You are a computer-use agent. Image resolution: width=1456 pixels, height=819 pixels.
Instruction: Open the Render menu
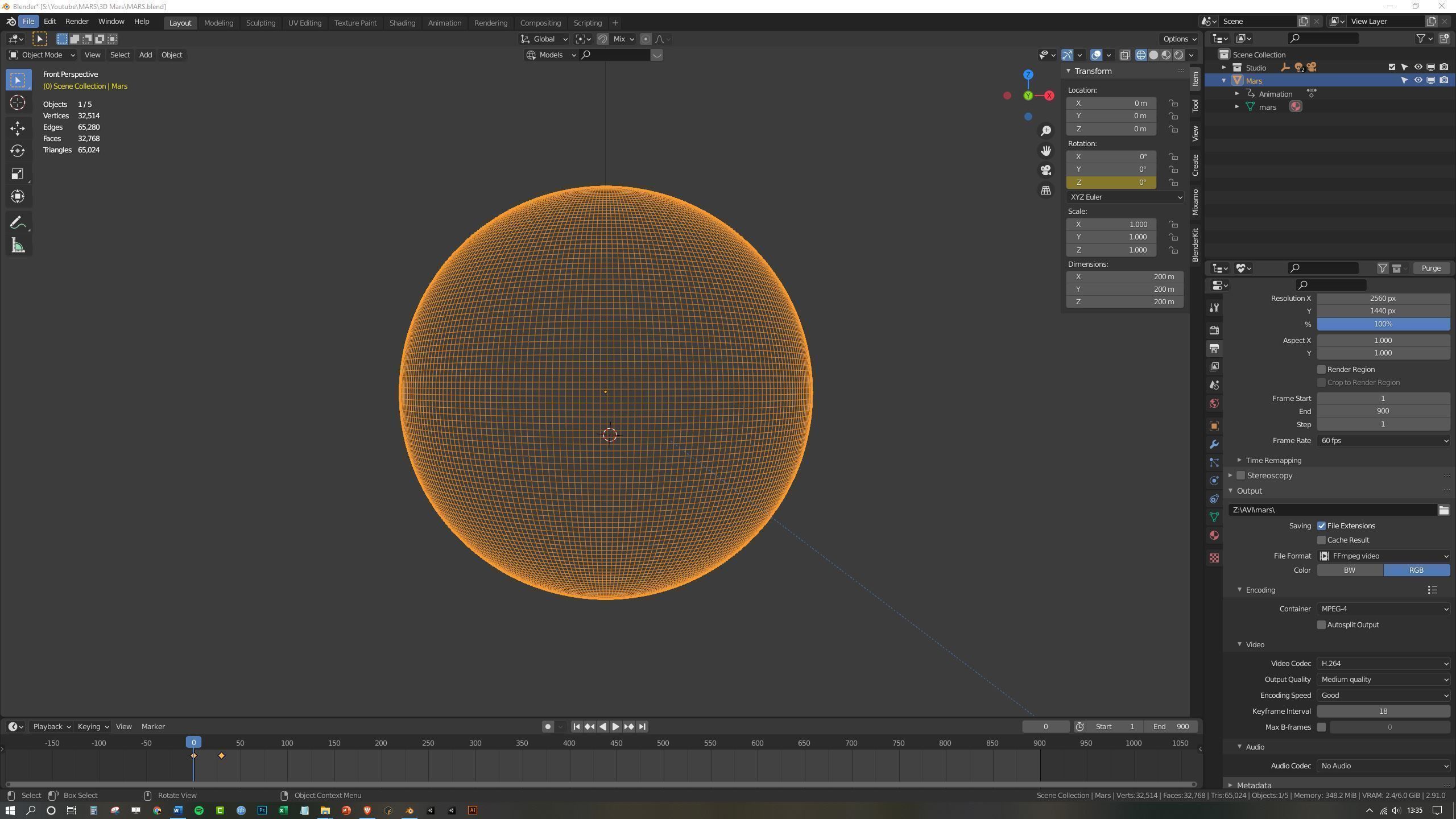tap(77, 21)
